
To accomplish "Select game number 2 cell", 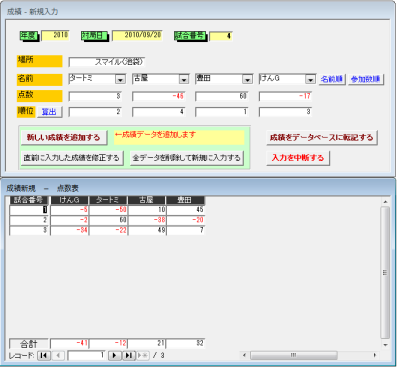I will point(29,220).
